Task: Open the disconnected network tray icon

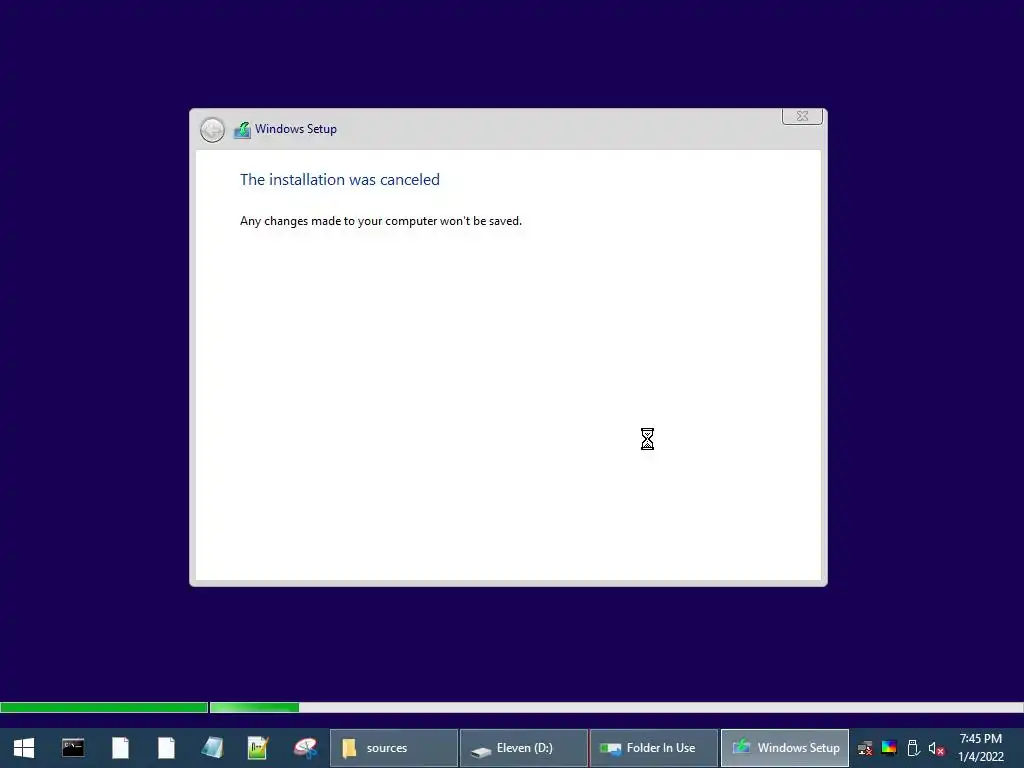Action: pyautogui.click(x=865, y=748)
